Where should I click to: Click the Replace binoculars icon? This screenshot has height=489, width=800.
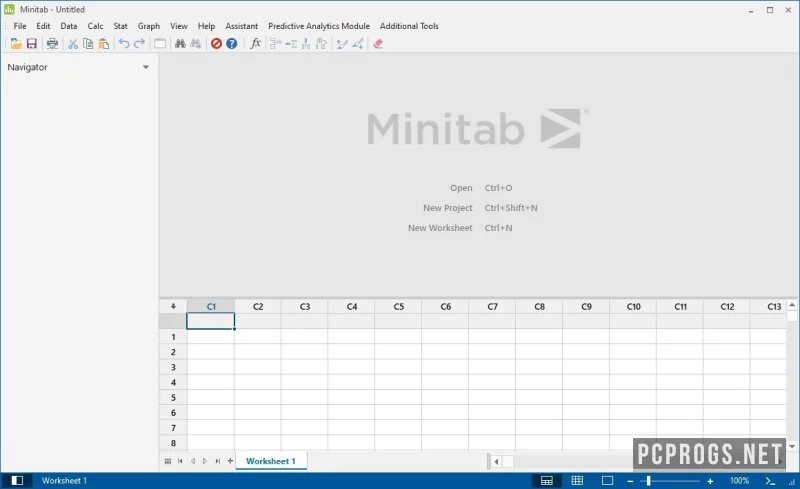pos(195,44)
